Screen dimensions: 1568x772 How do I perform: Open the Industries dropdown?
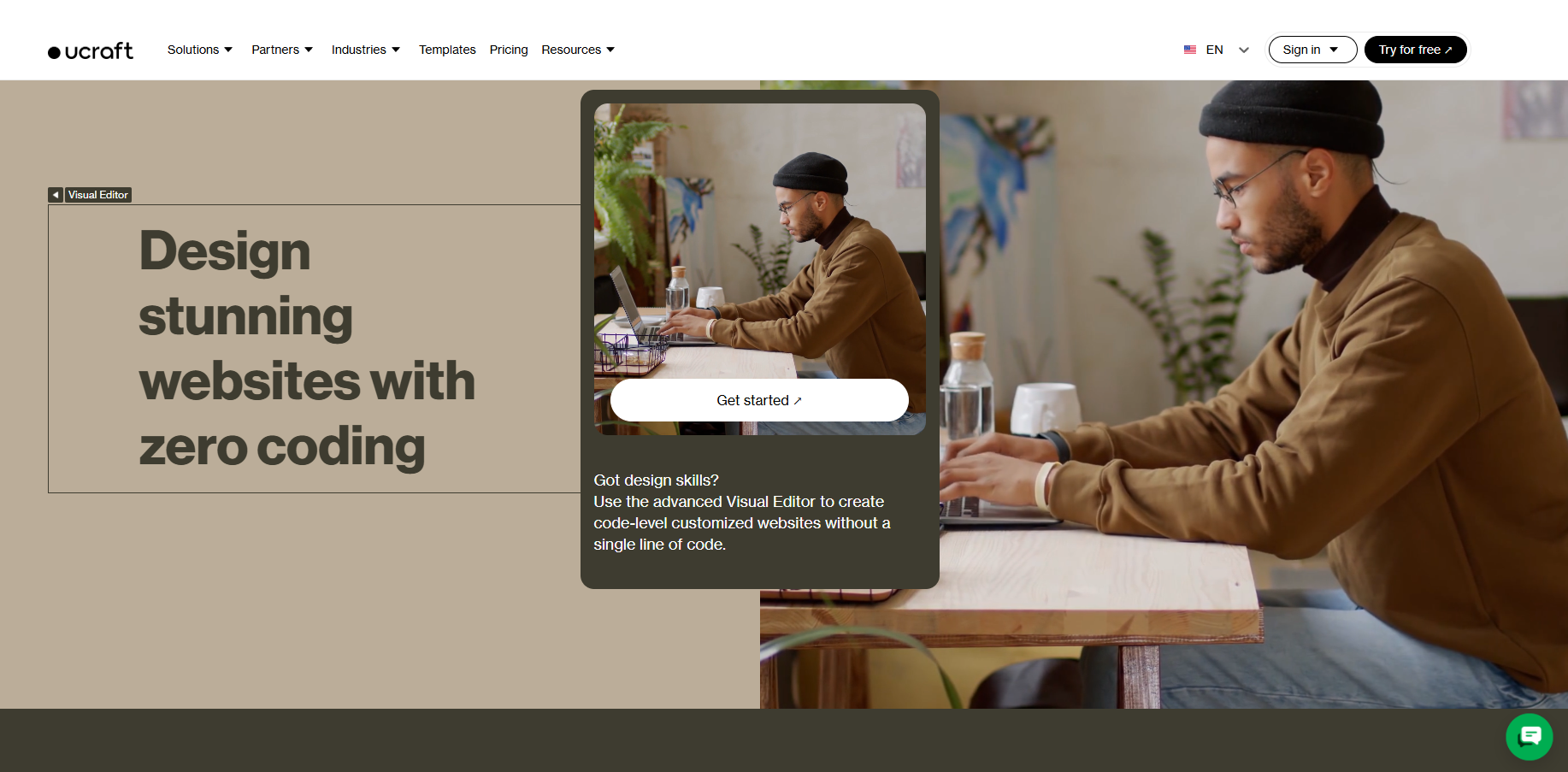(x=366, y=50)
